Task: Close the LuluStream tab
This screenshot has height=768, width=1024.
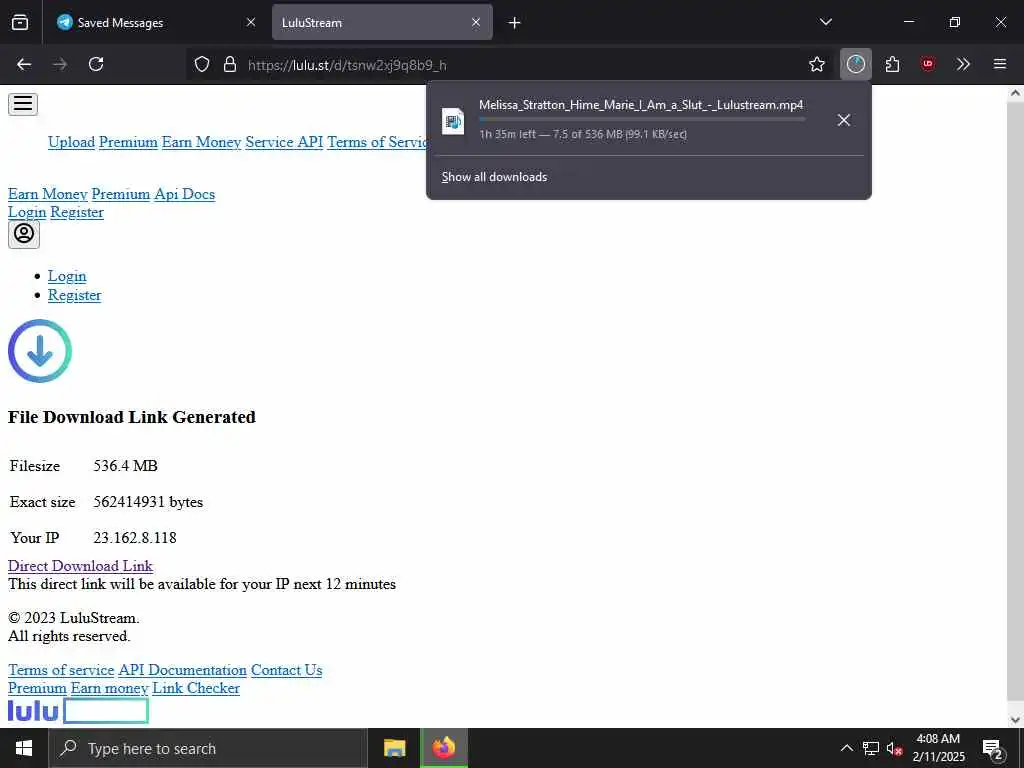Action: click(x=476, y=22)
